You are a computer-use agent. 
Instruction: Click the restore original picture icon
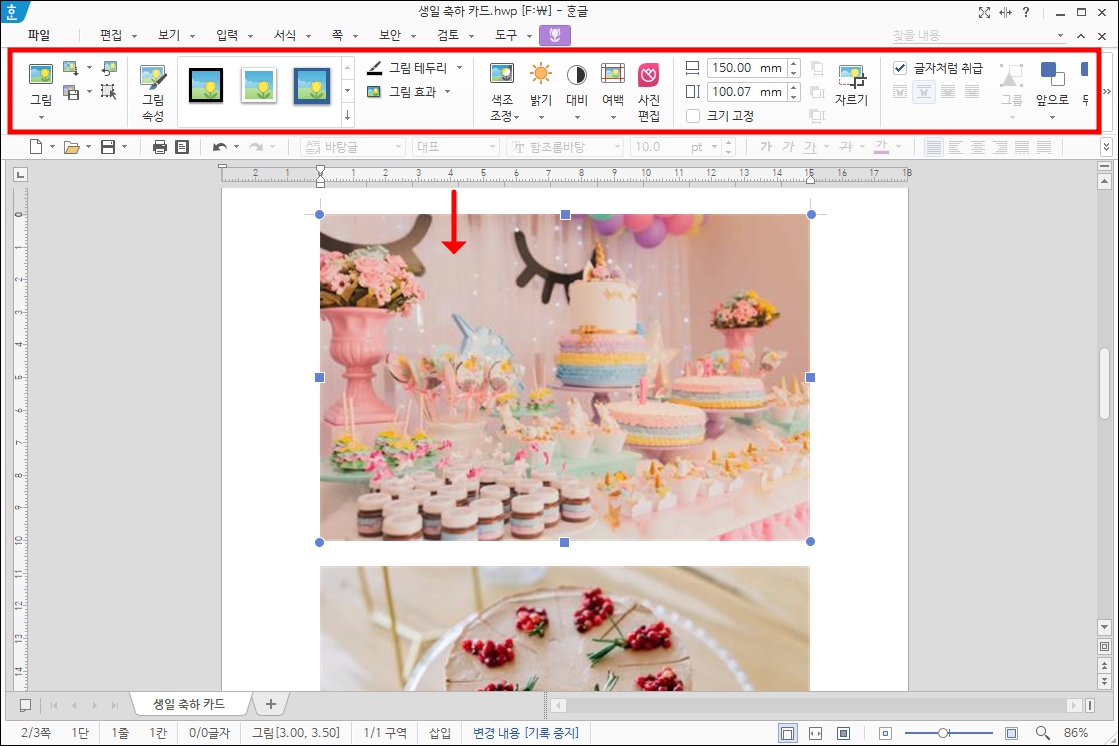[109, 68]
